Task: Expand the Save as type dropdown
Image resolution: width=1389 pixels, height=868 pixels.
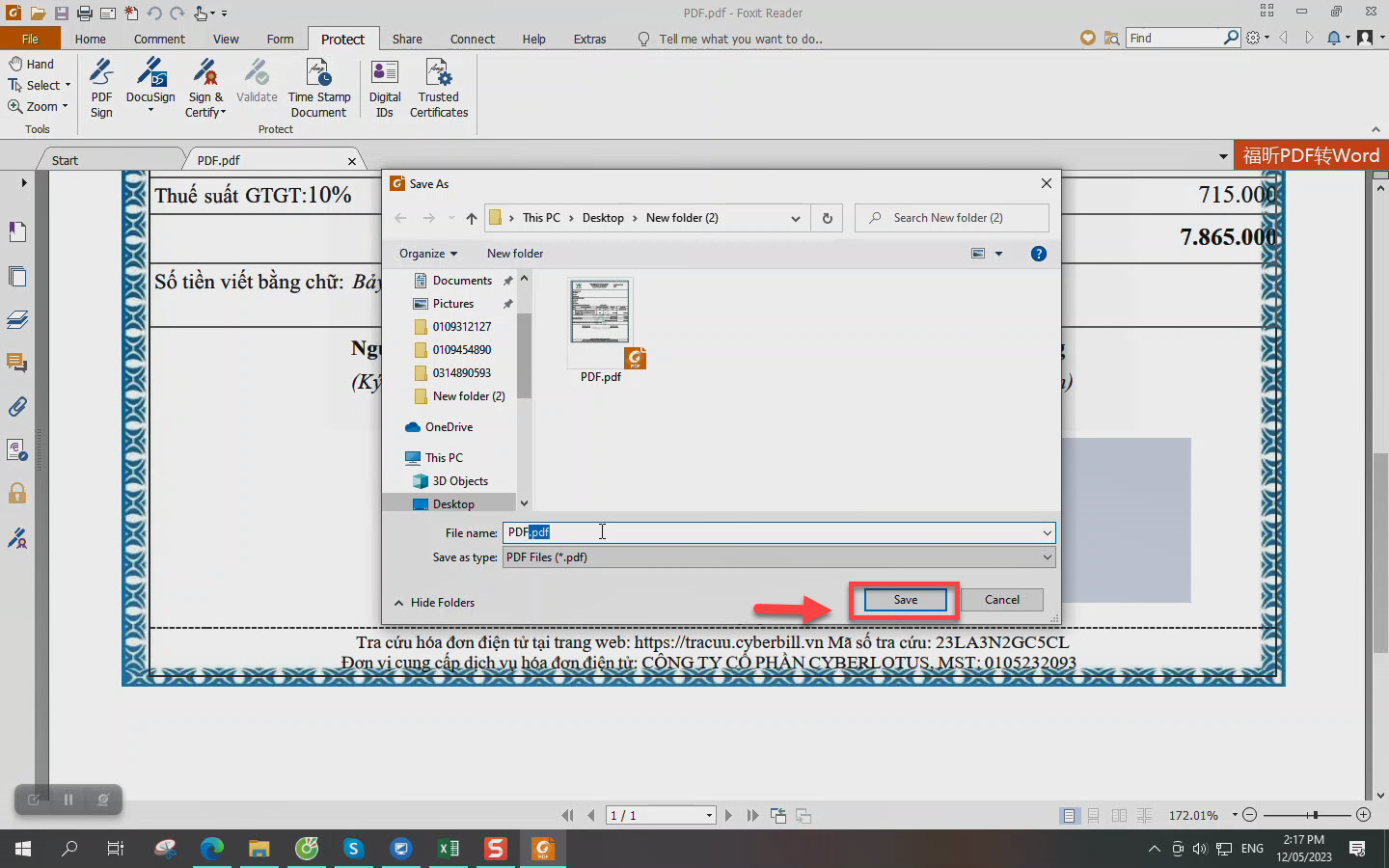Action: tap(1047, 557)
